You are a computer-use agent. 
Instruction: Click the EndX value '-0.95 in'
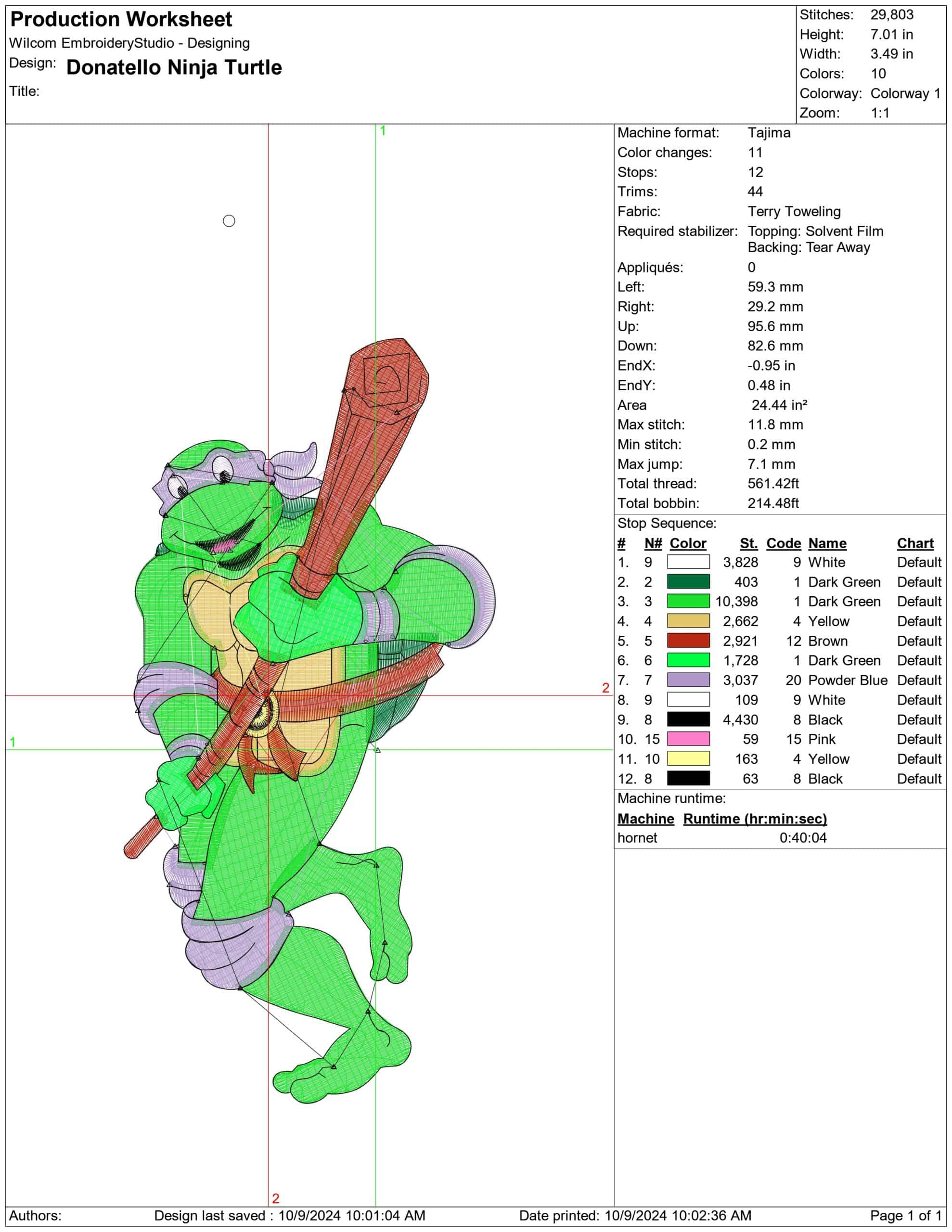[x=772, y=366]
